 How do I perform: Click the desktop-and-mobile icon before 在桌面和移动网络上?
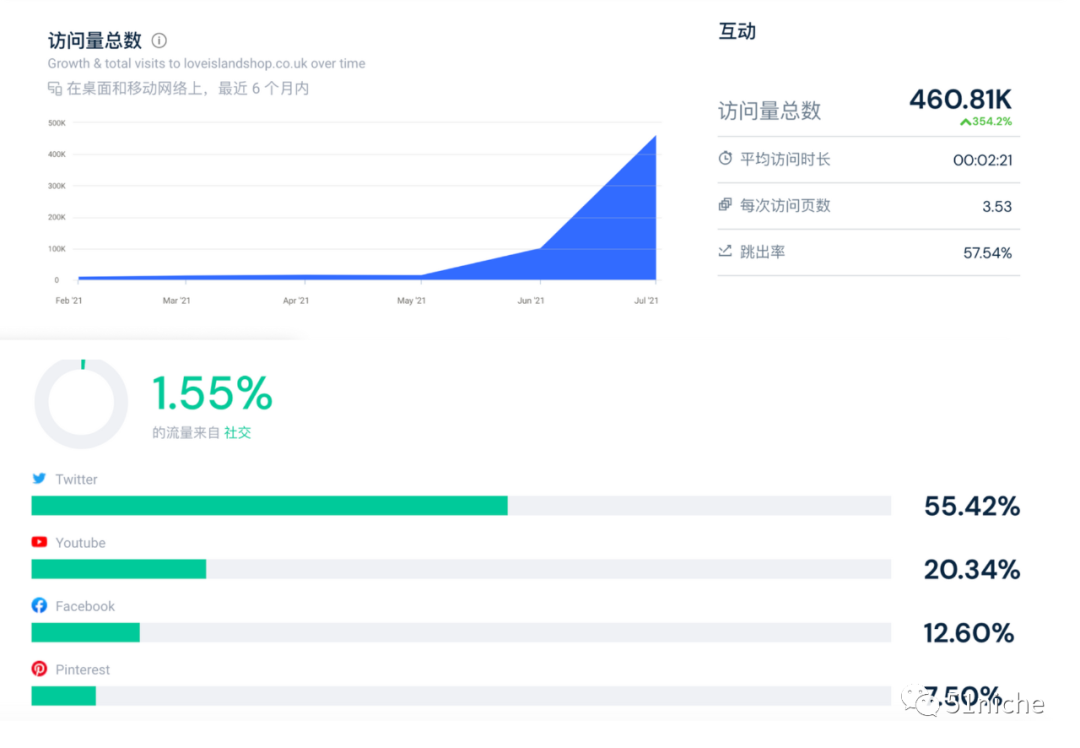pos(55,88)
